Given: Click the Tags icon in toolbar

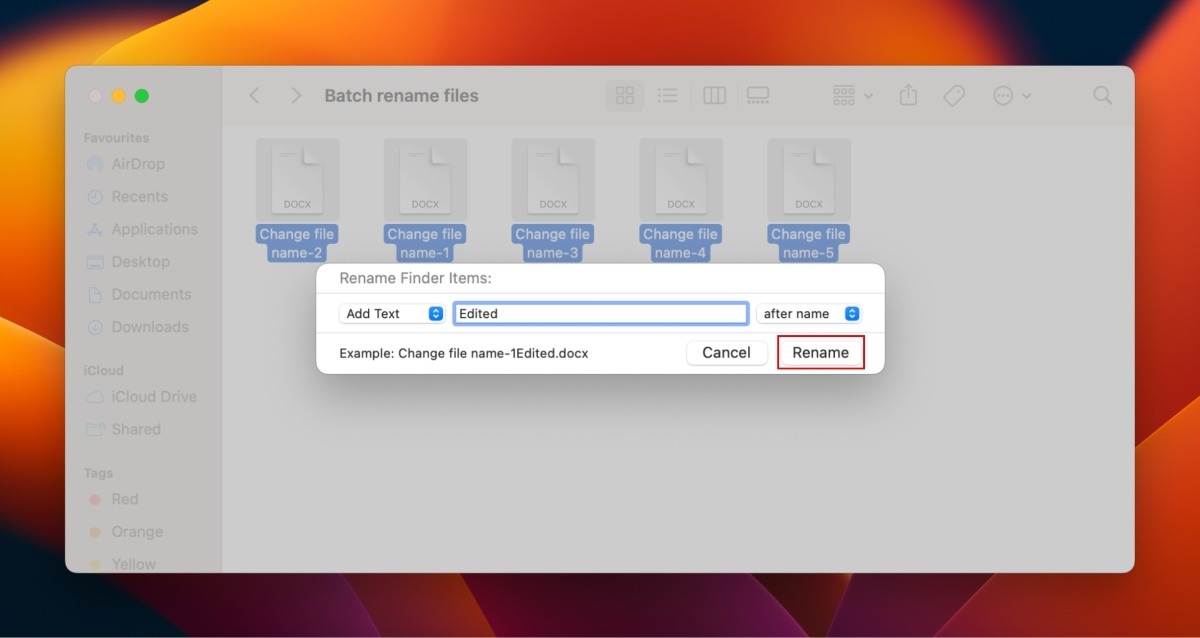Looking at the screenshot, I should tap(954, 95).
